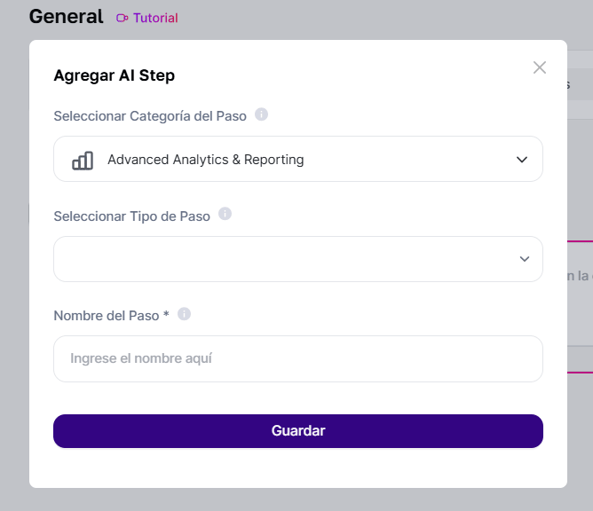The width and height of the screenshot is (593, 511).
Task: Click the pink-bordered panel behind the dialog
Action: click(x=580, y=306)
